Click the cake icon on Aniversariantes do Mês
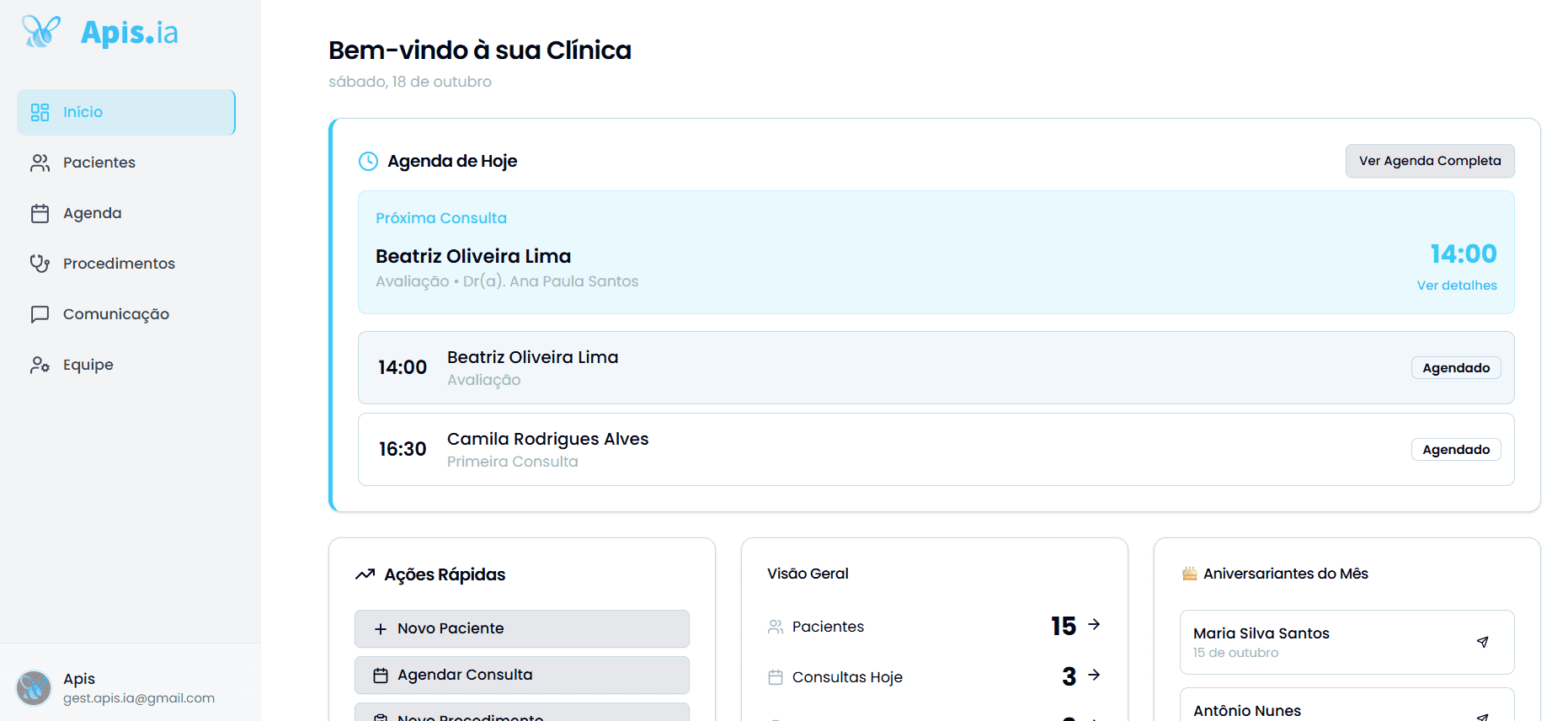This screenshot has width=1568, height=721. point(1189,573)
